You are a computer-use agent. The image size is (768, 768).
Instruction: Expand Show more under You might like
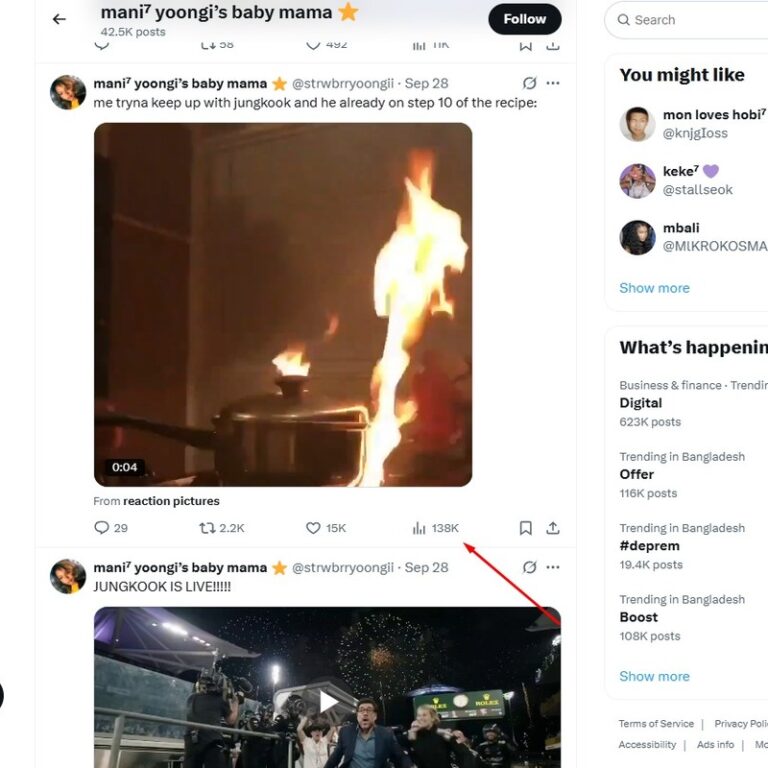654,288
